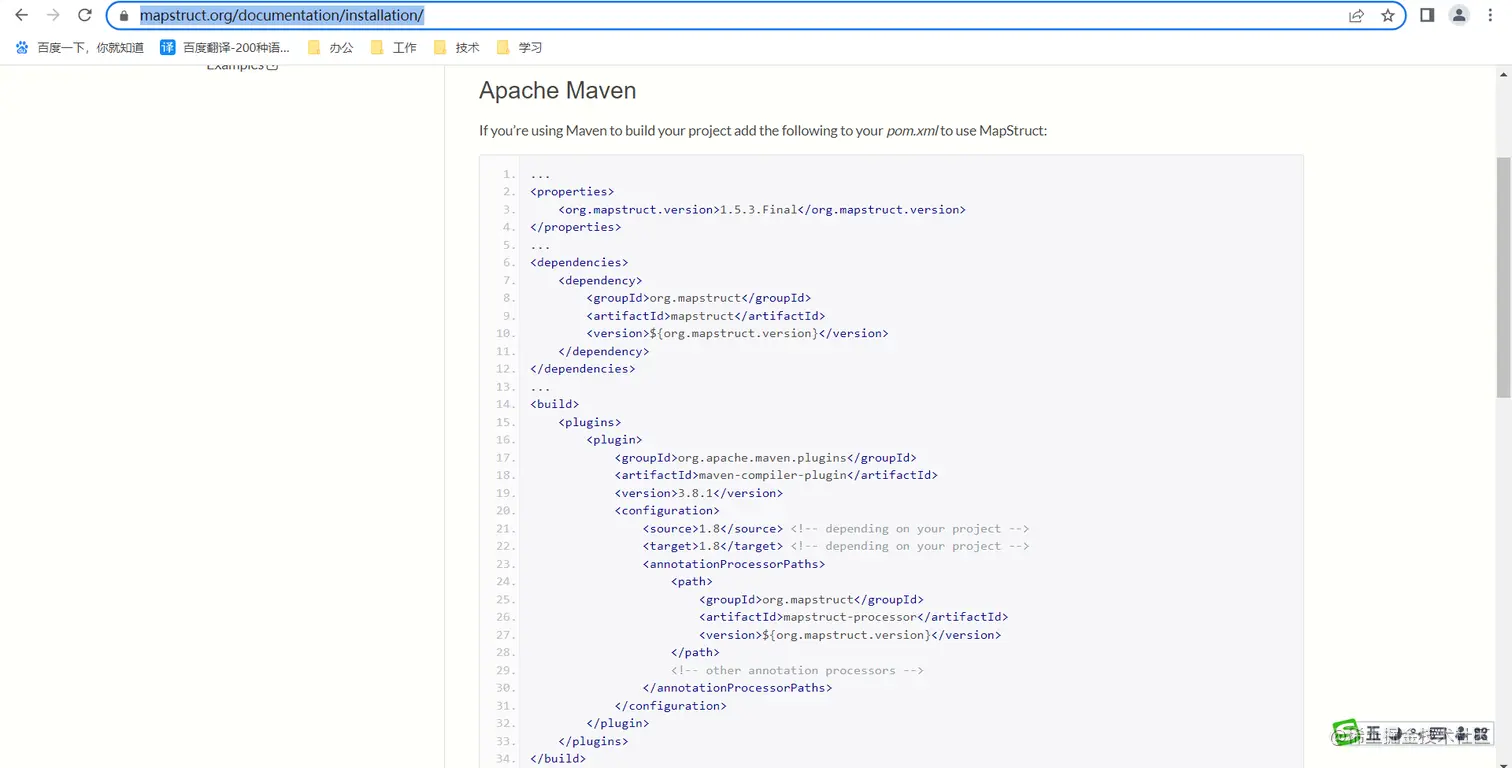
Task: Click the opening <dependencies> tag line
Action: pyautogui.click(x=579, y=263)
